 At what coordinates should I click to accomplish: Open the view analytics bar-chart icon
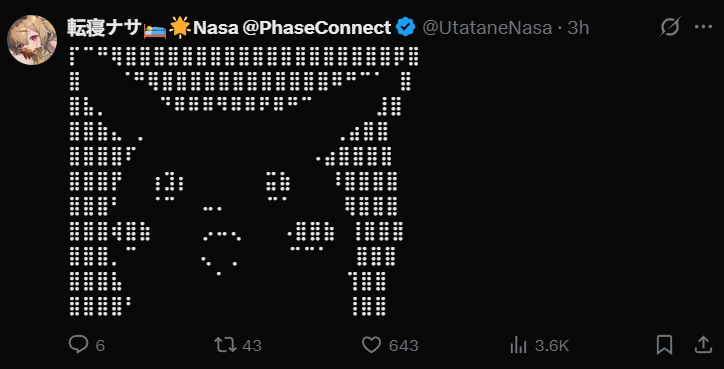[x=519, y=345]
